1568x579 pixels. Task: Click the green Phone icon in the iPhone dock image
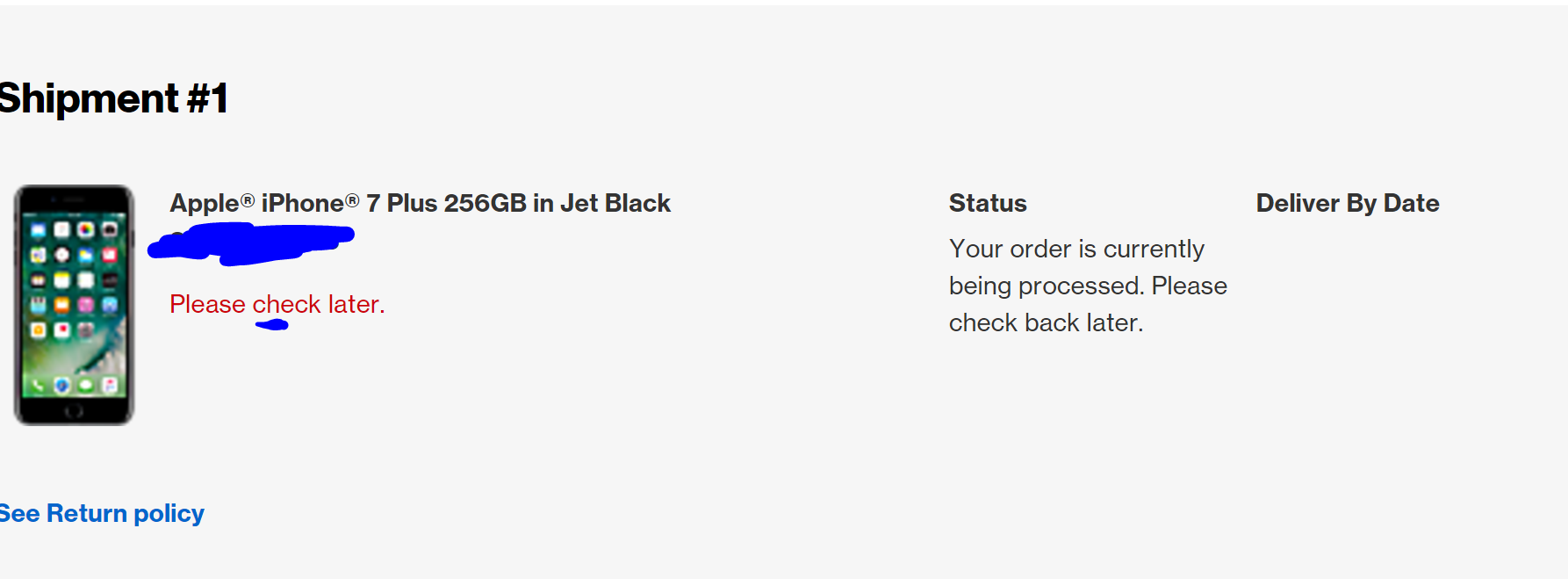(x=38, y=386)
